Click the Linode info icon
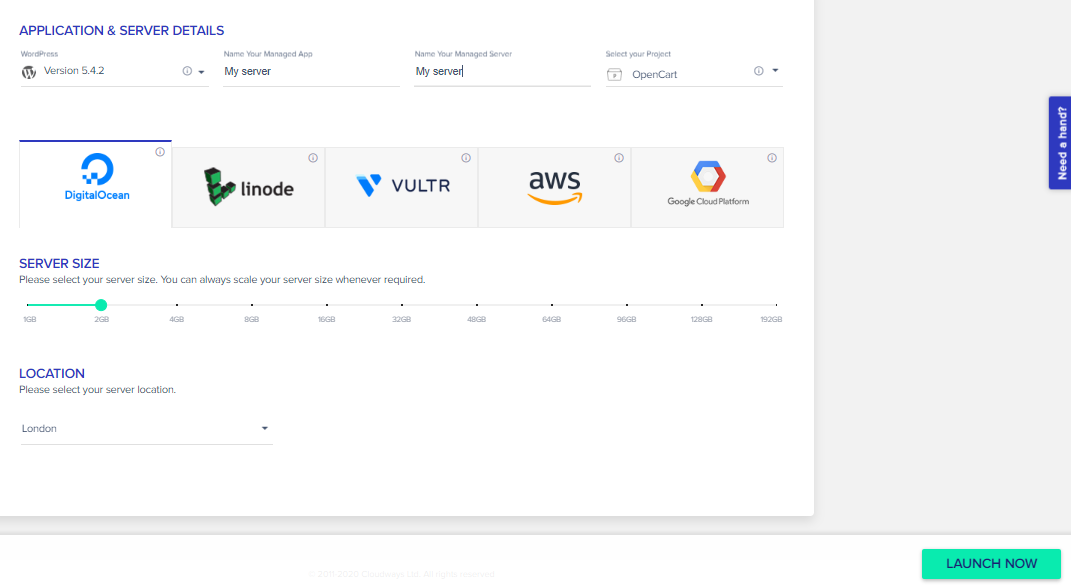The height and width of the screenshot is (587, 1071). 313,158
